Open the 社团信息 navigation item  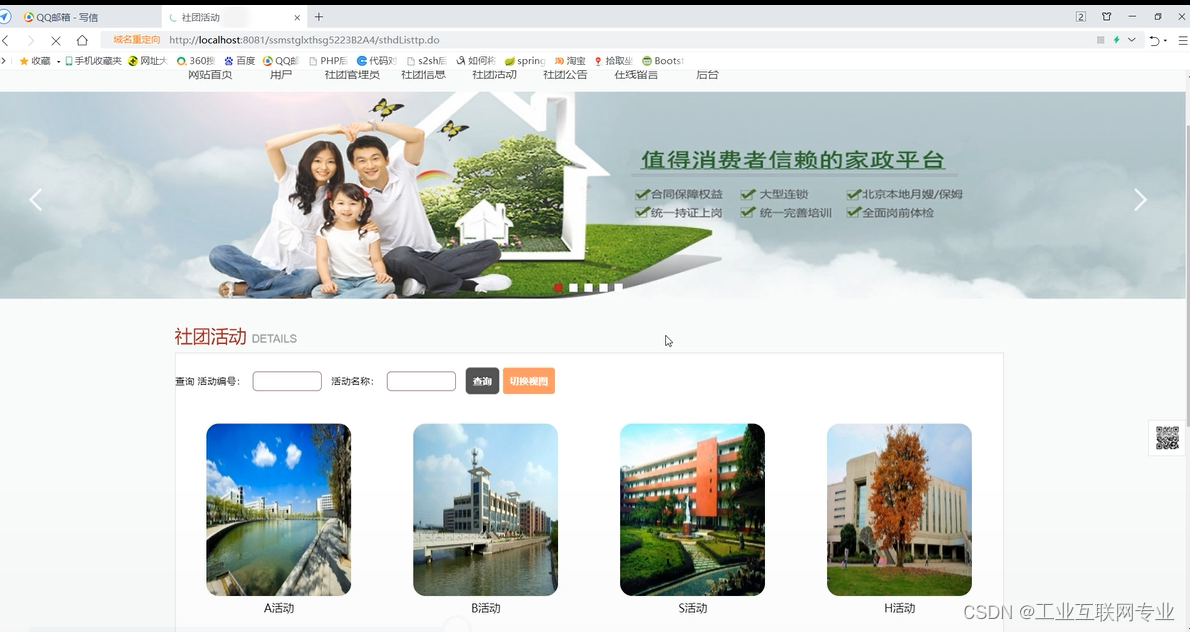423,74
